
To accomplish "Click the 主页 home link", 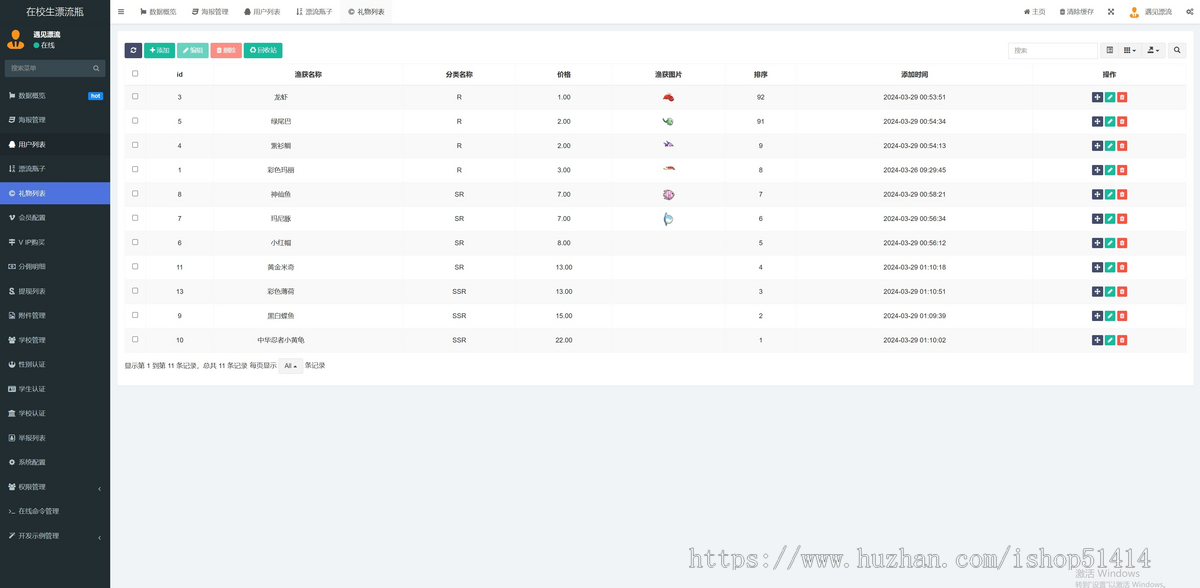I will click(x=1034, y=12).
